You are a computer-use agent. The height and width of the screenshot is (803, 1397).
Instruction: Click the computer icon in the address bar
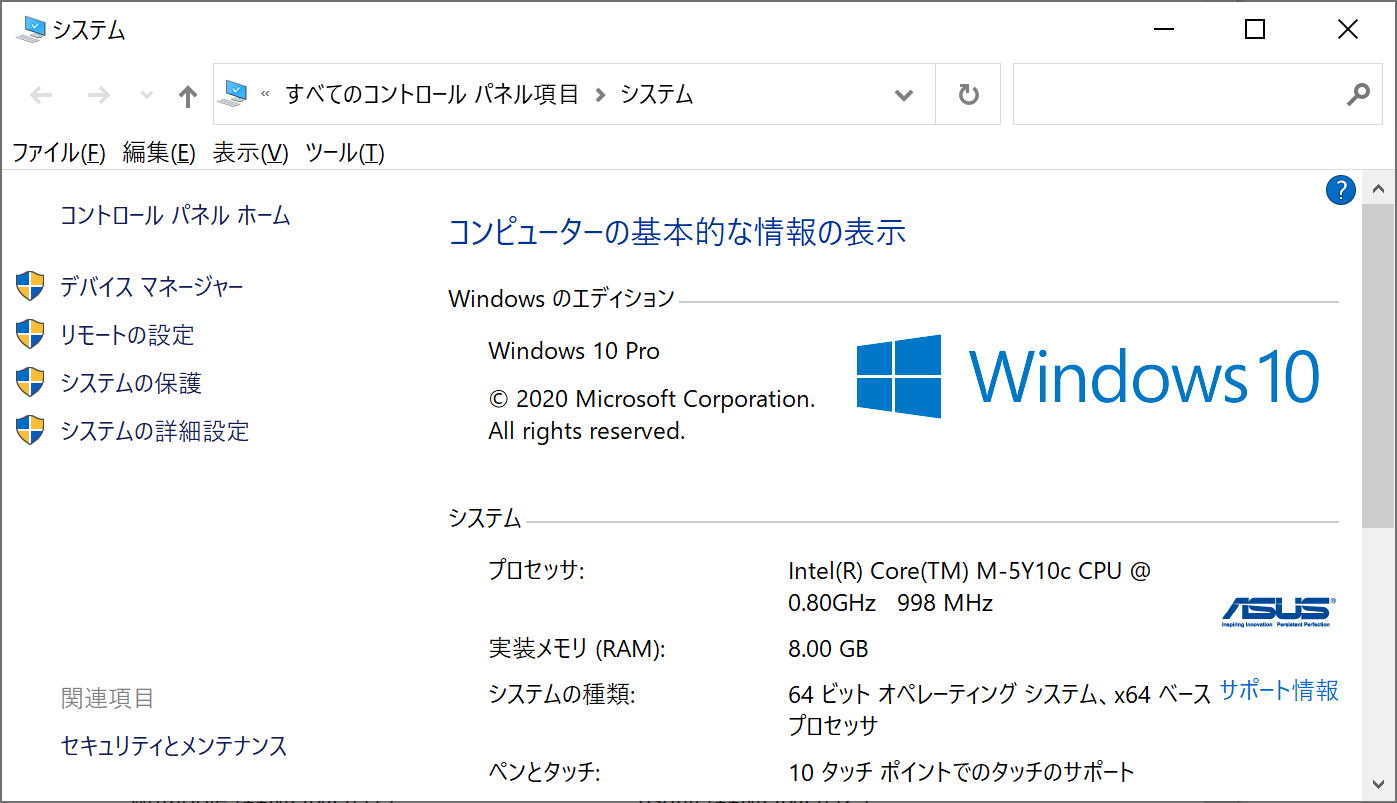click(233, 93)
